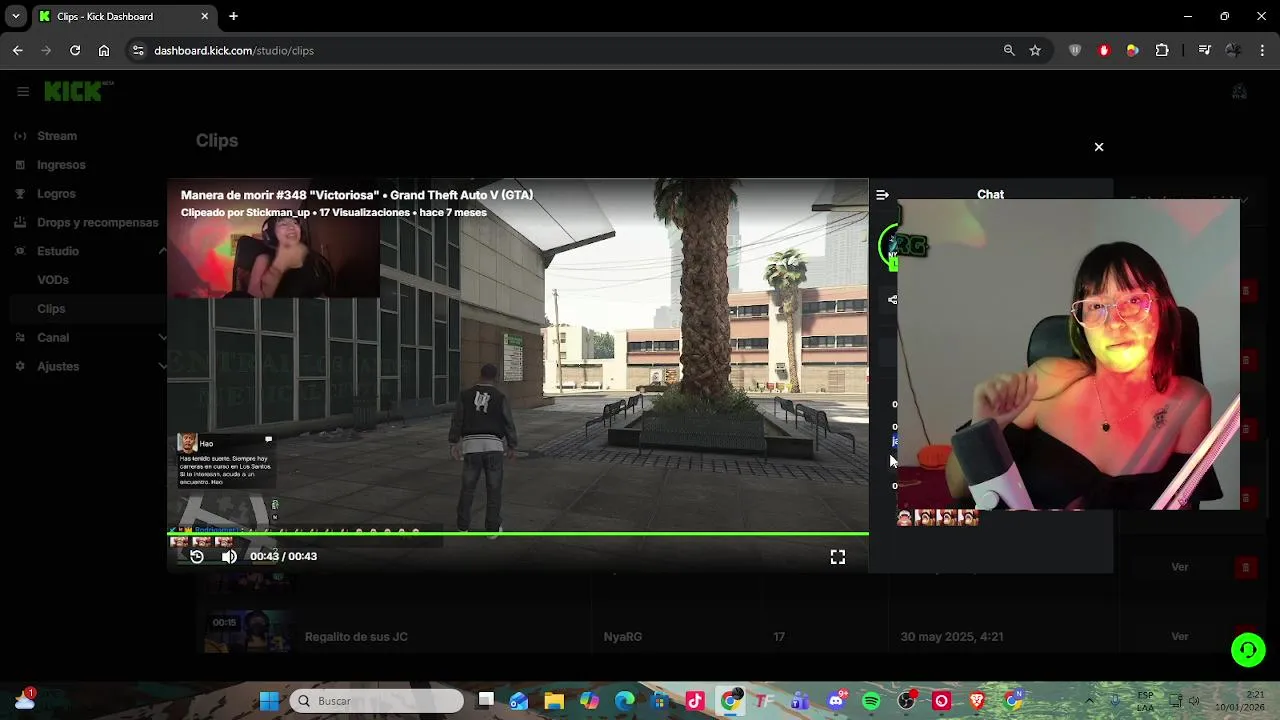View site information for dashboard.kick.com
The image size is (1280, 720).
click(x=138, y=50)
